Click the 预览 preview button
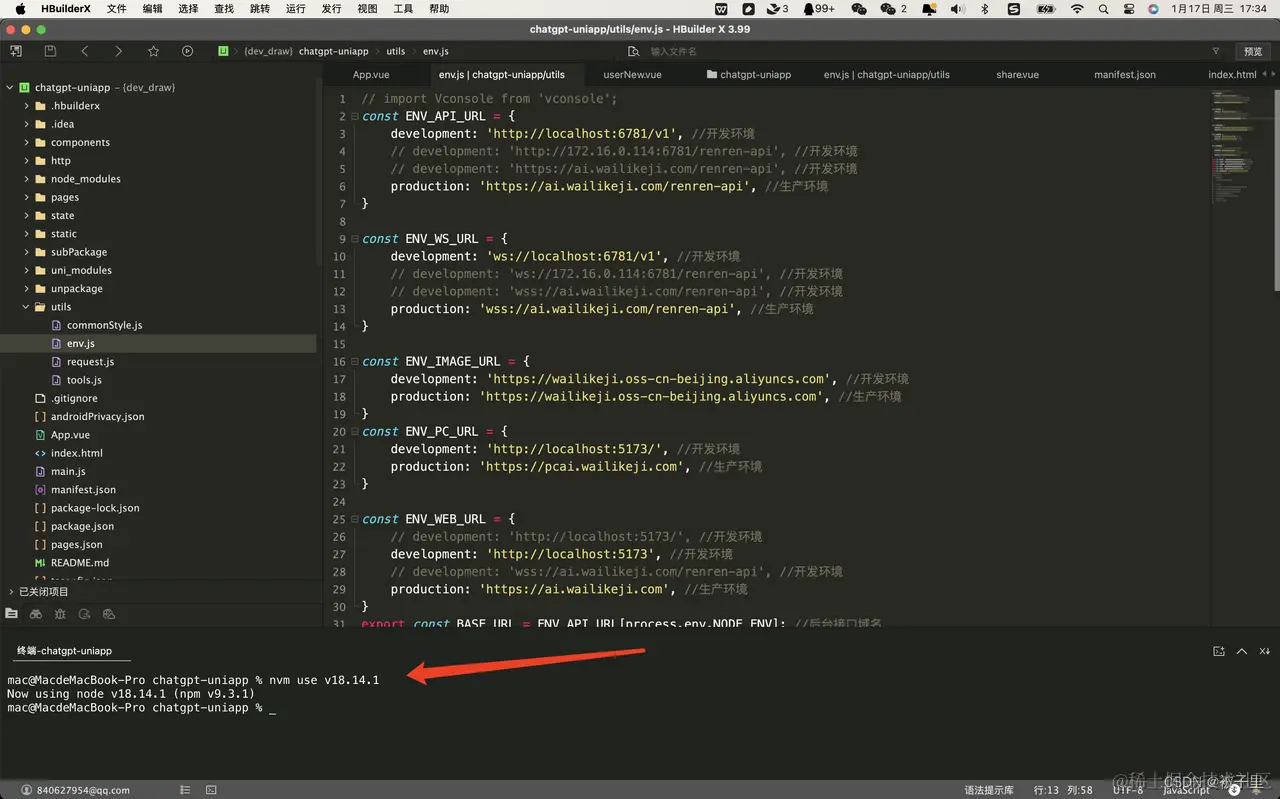The height and width of the screenshot is (799, 1280). [1252, 51]
